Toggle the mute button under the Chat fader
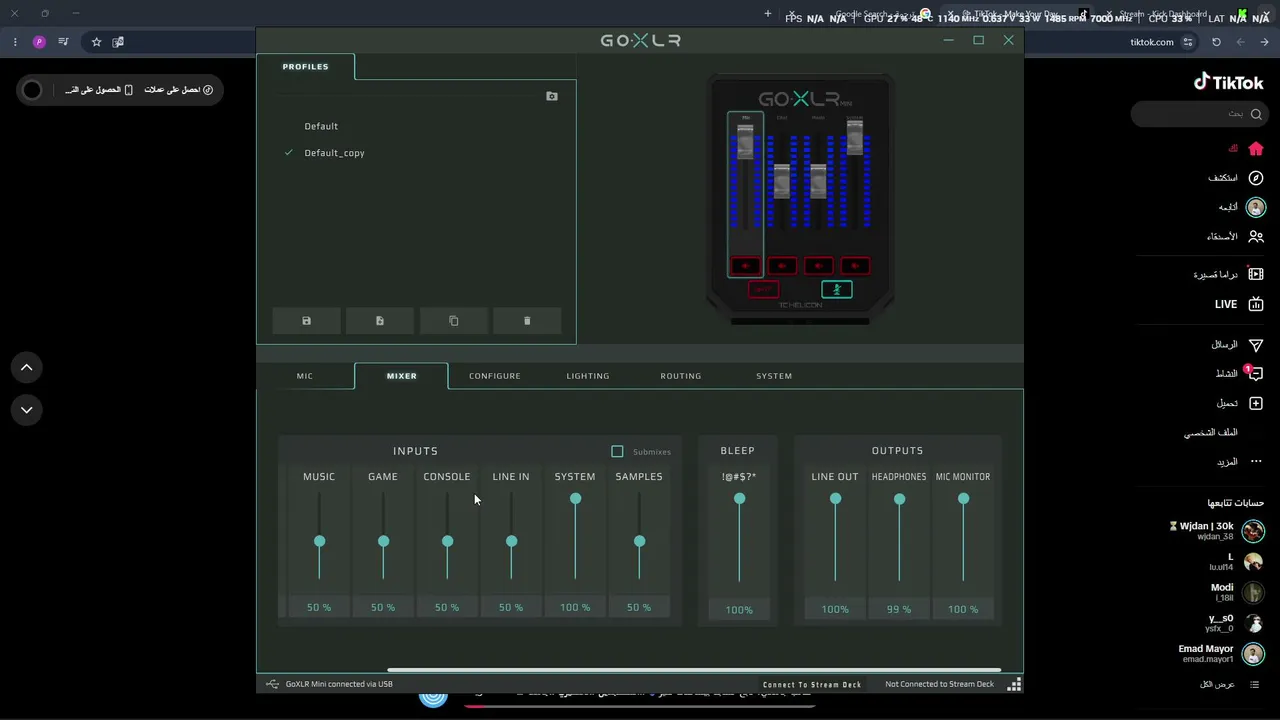 click(782, 266)
